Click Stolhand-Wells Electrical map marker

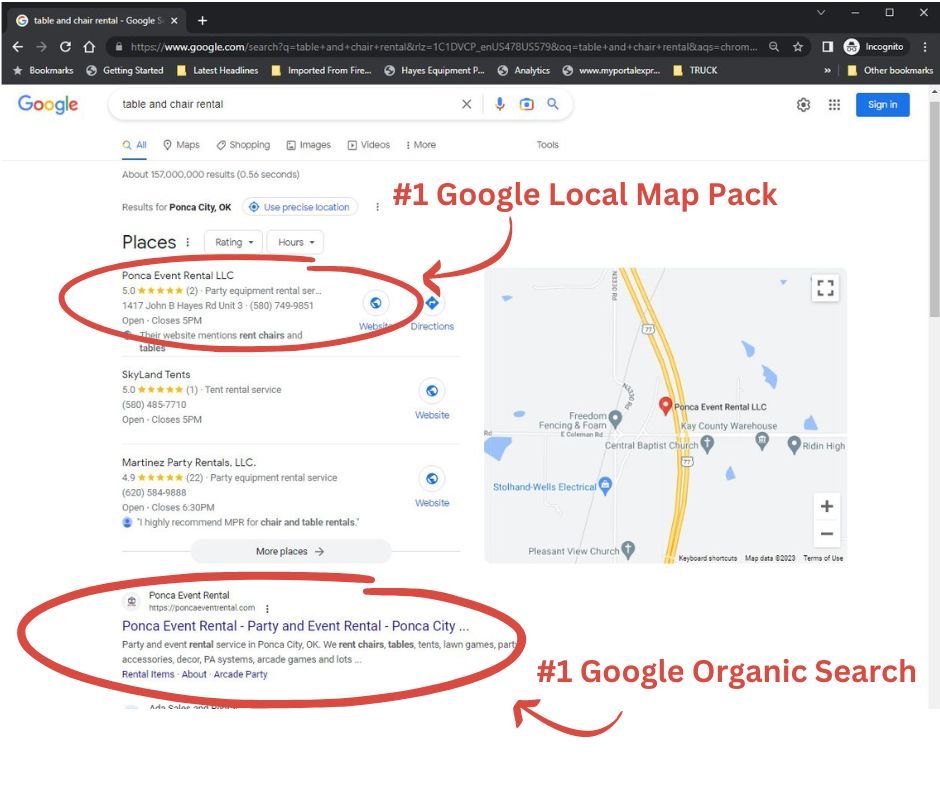[605, 486]
